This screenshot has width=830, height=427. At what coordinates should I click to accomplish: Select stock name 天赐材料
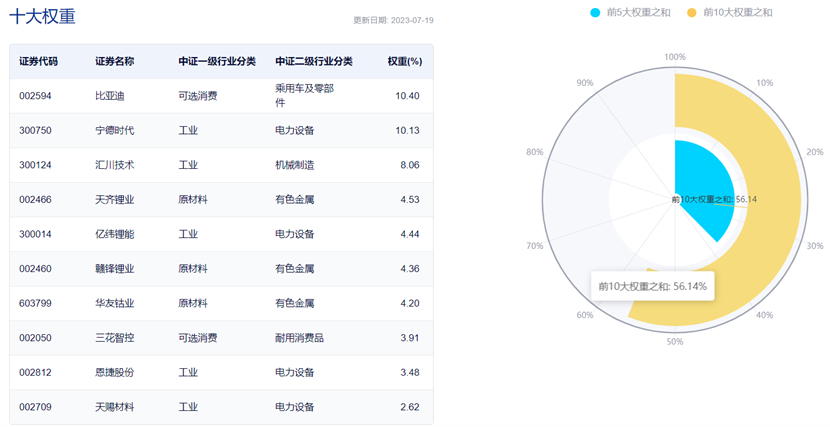(115, 407)
